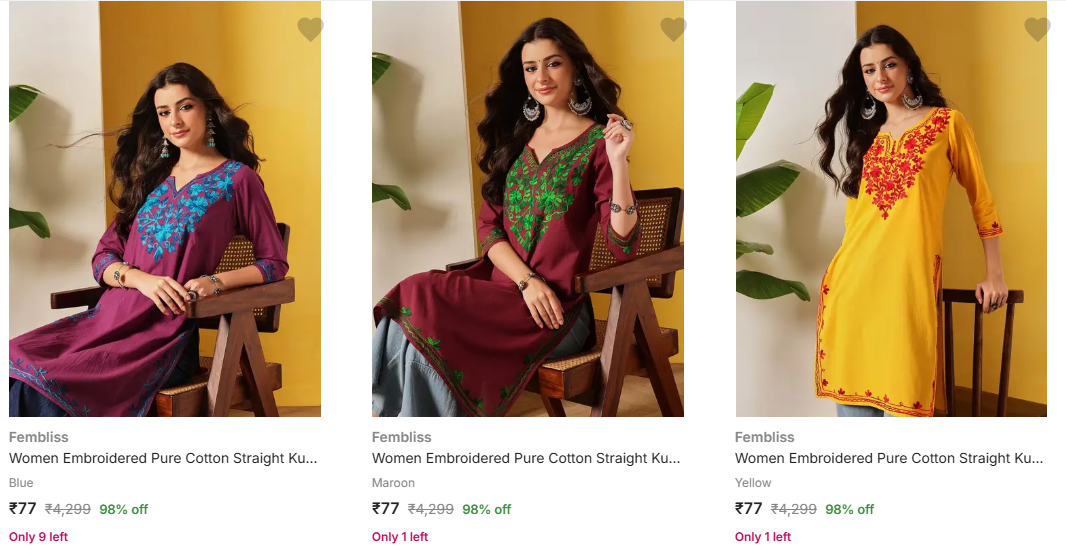Click the 98% off text on Maroon kurta

[486, 510]
